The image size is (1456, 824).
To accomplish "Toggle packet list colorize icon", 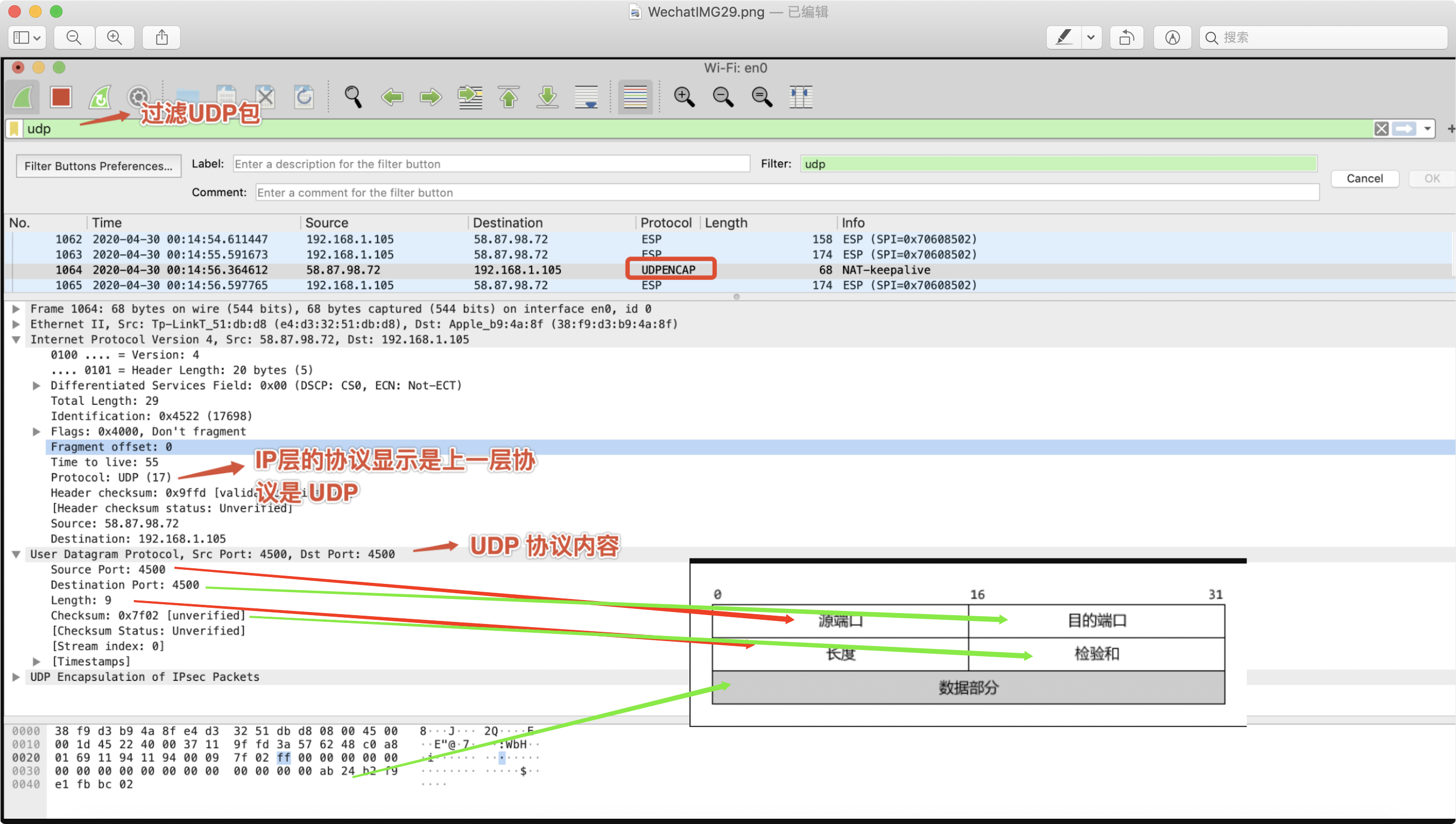I will click(635, 97).
